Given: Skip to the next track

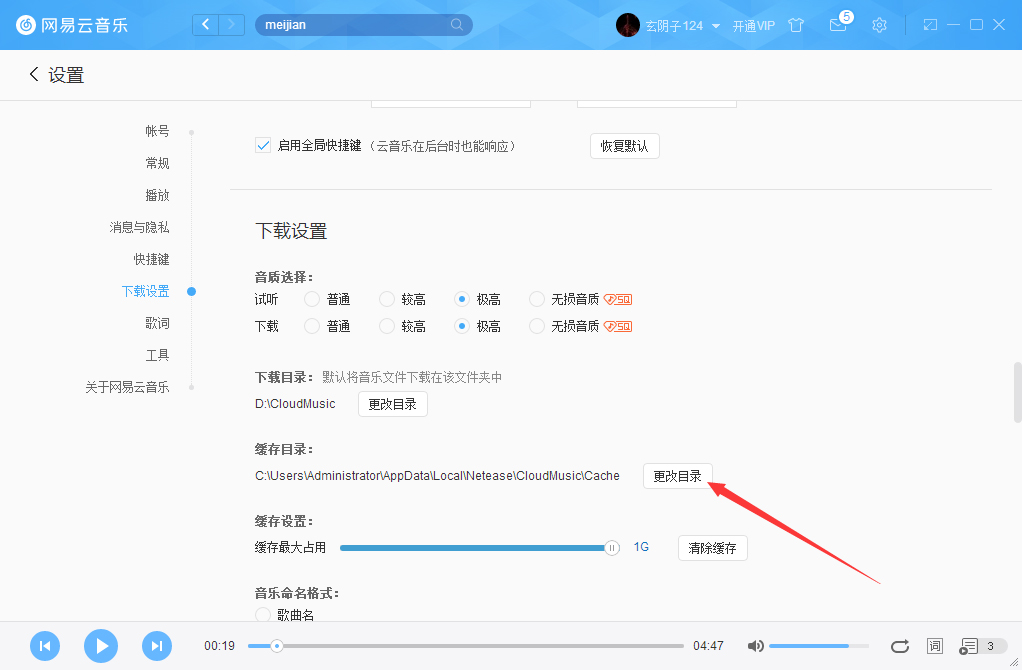Looking at the screenshot, I should 156,646.
